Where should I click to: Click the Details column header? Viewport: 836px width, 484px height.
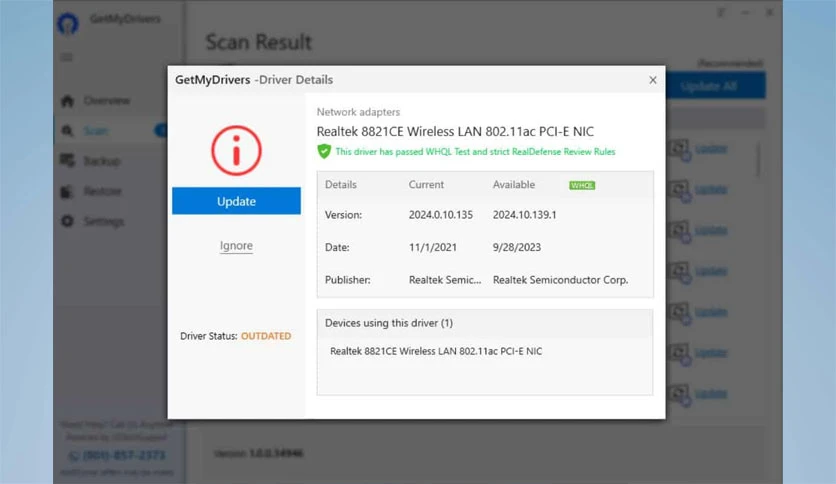(x=341, y=185)
